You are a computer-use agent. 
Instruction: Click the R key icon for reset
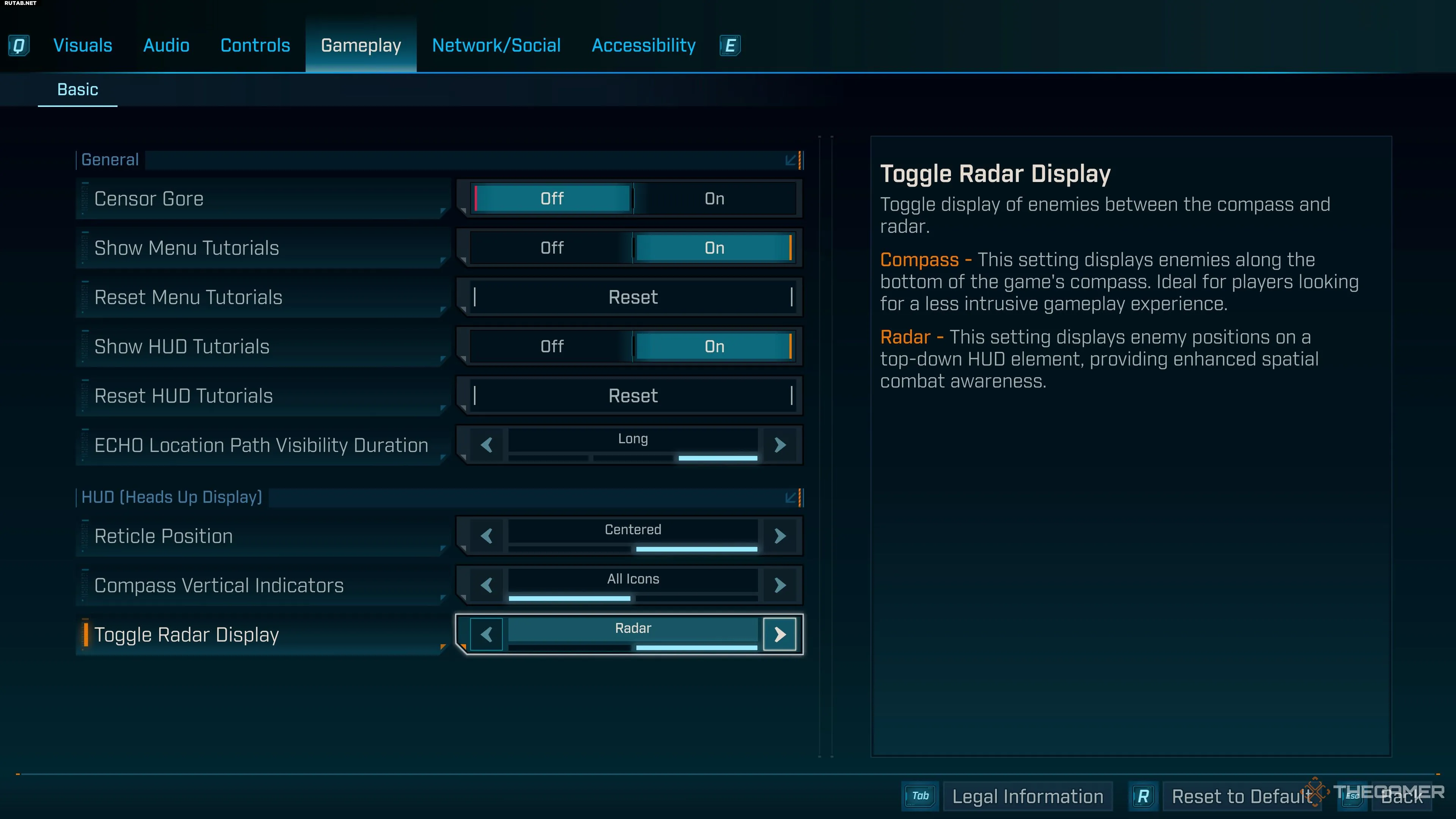(x=1143, y=796)
